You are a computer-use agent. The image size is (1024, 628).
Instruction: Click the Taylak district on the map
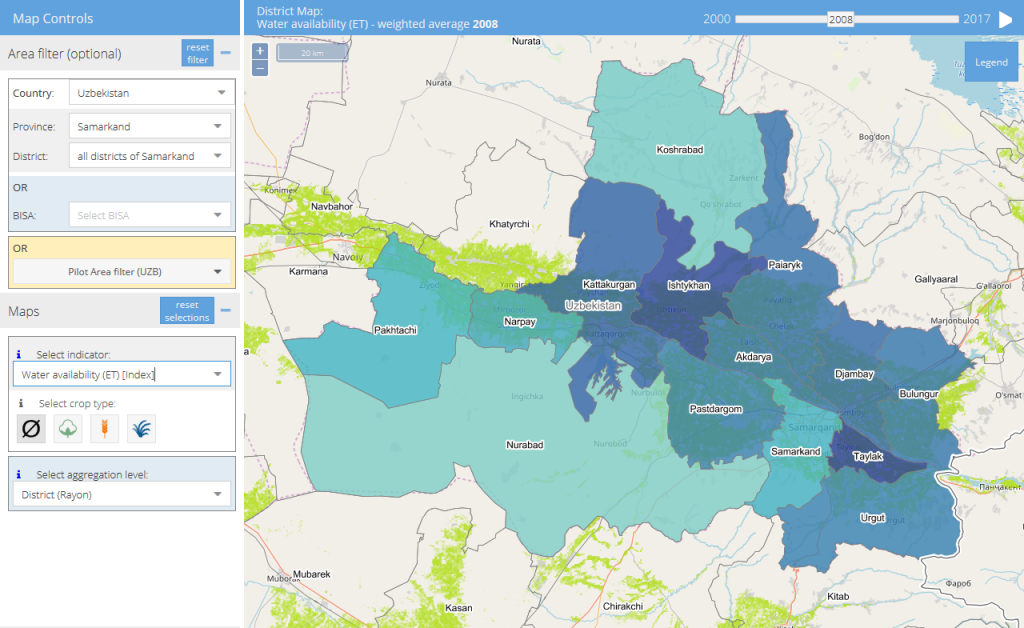868,456
